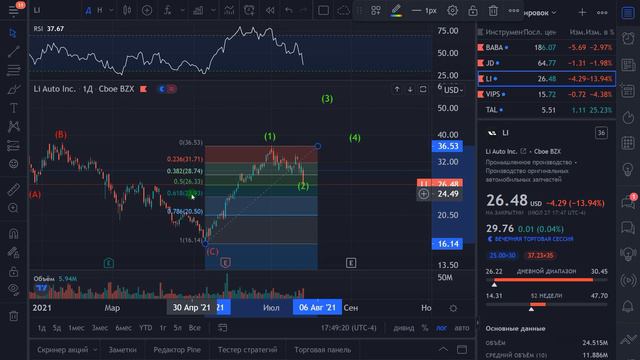The width and height of the screenshot is (640, 360).
Task: Toggle the percent (%) scale
Action: 424,328
